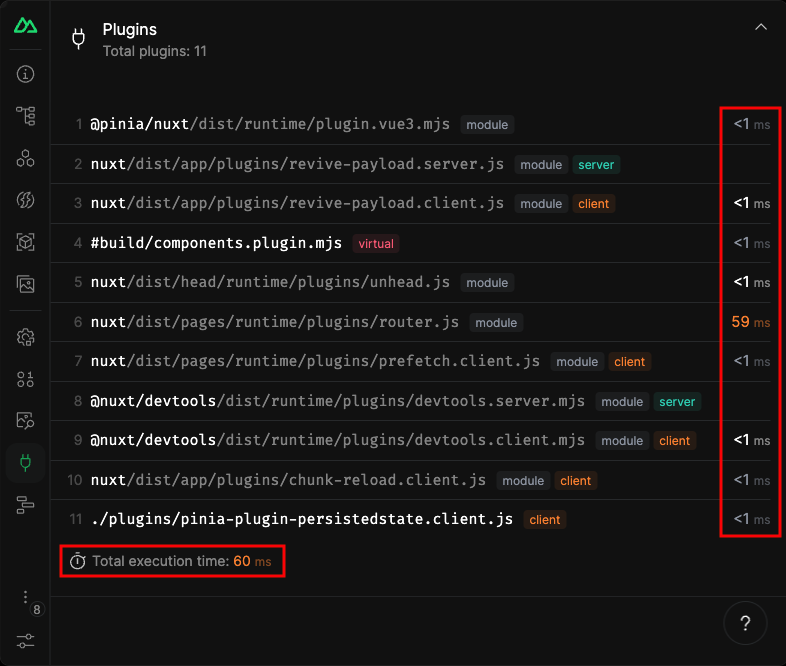Open the Payload data tab icon

26,379
